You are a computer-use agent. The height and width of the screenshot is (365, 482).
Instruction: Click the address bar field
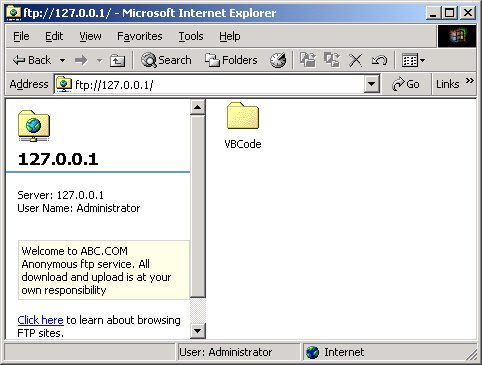[x=217, y=85]
